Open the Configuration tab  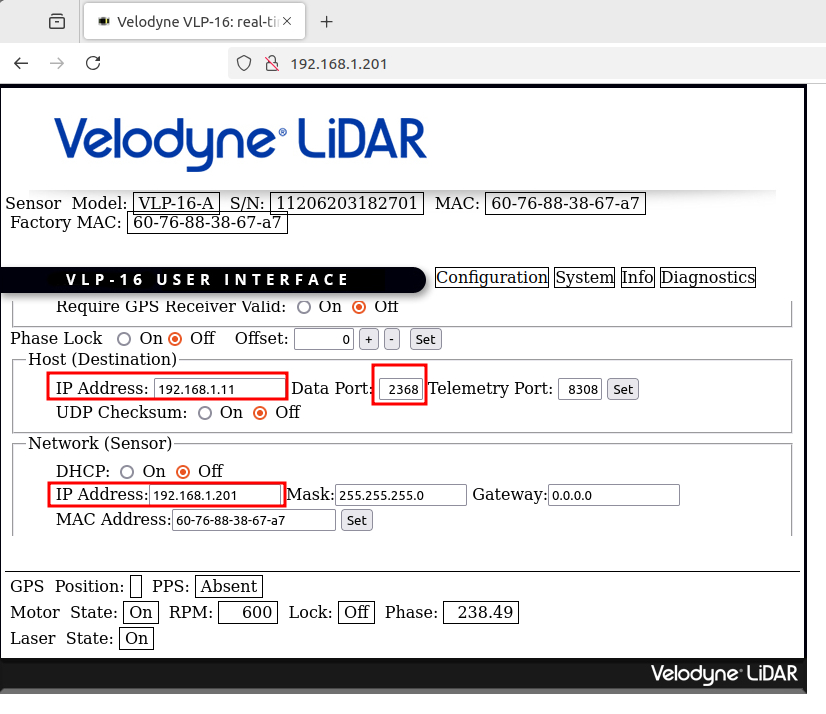[492, 278]
